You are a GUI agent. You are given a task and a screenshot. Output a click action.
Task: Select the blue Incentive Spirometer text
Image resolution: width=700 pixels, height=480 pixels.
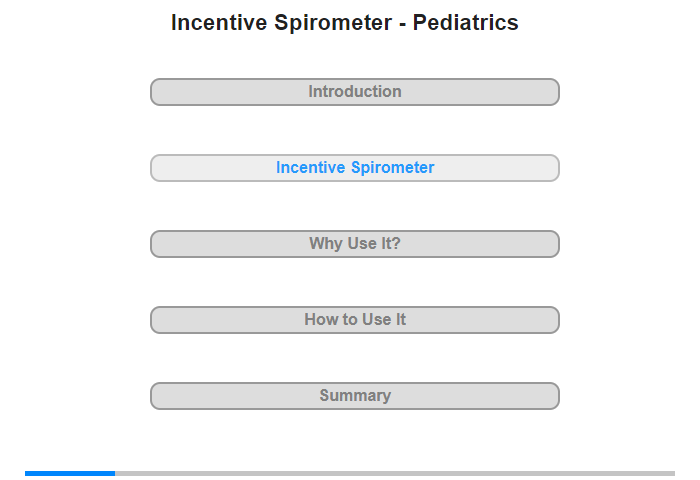point(355,167)
